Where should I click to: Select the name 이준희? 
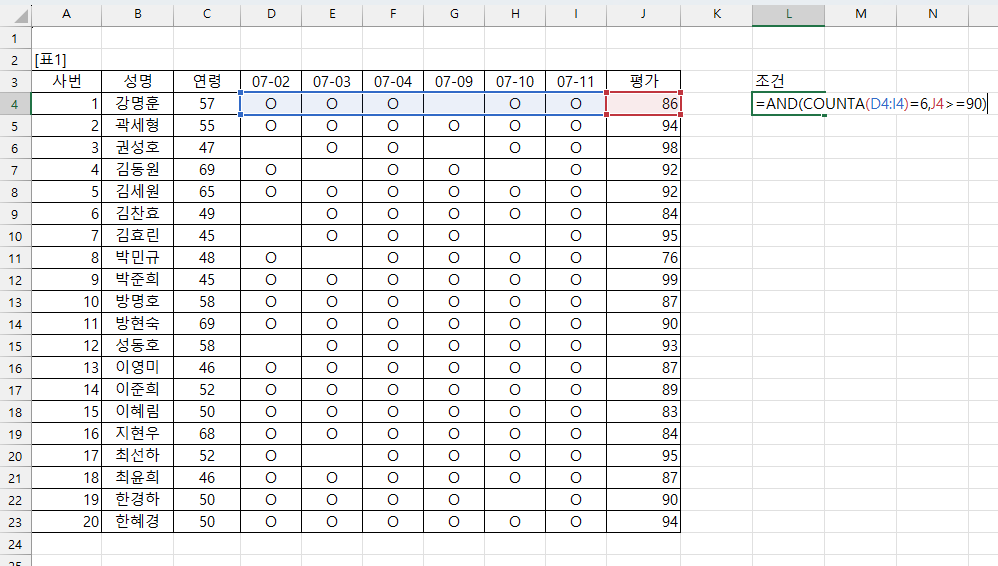[x=137, y=390]
